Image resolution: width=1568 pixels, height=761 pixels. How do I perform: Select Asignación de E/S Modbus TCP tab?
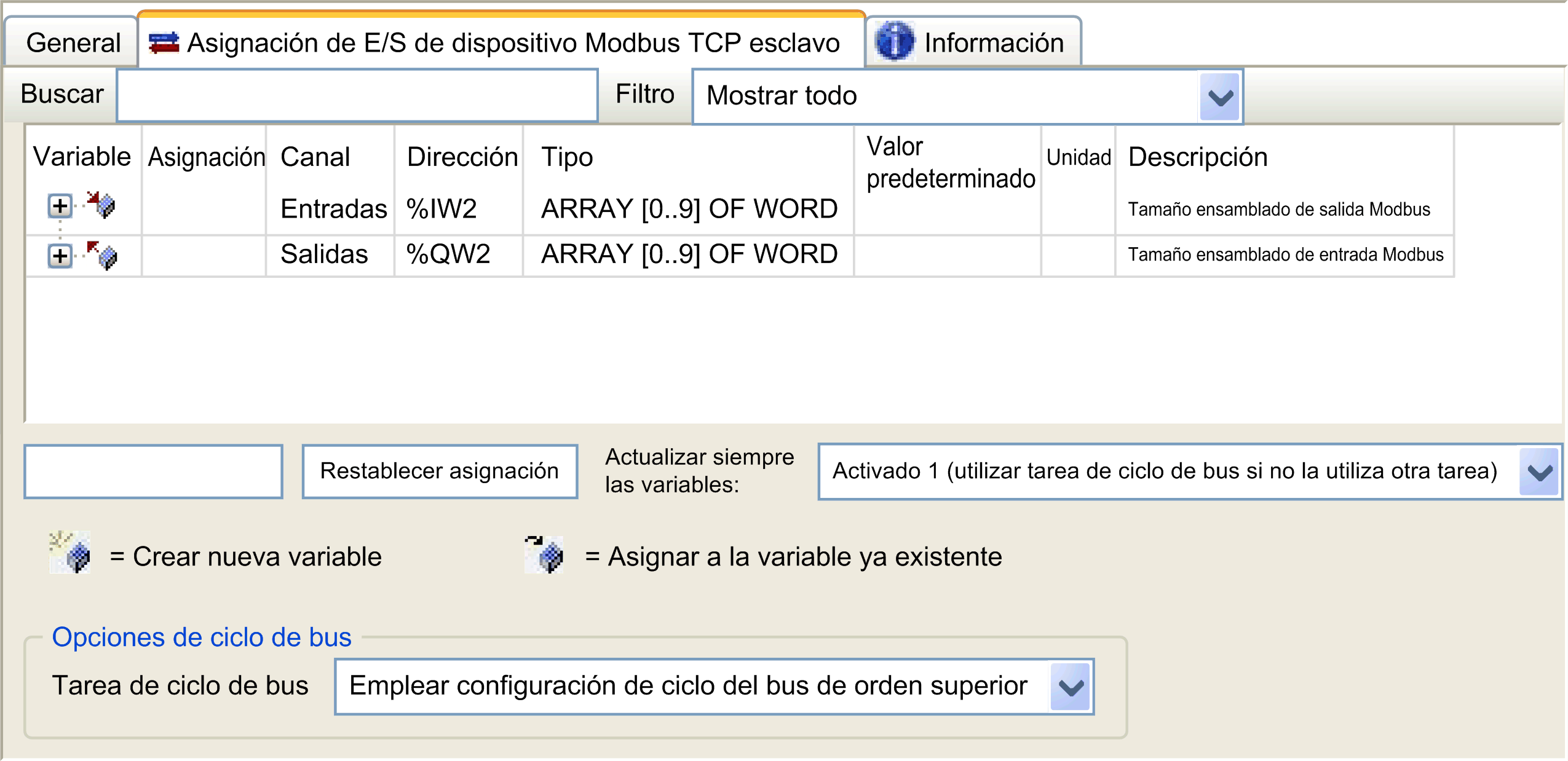(x=512, y=43)
